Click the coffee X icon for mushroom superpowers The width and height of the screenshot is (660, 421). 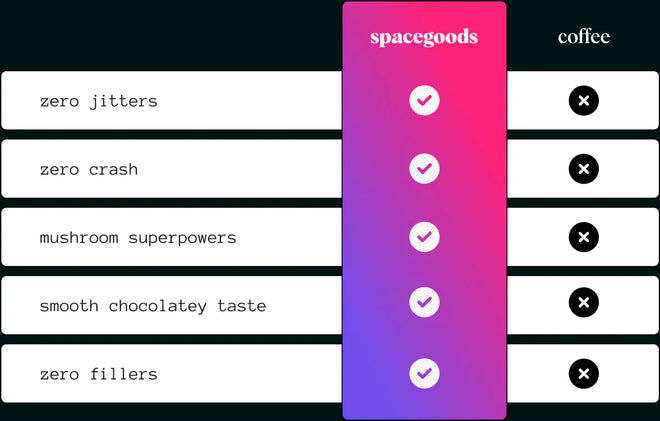(x=583, y=237)
